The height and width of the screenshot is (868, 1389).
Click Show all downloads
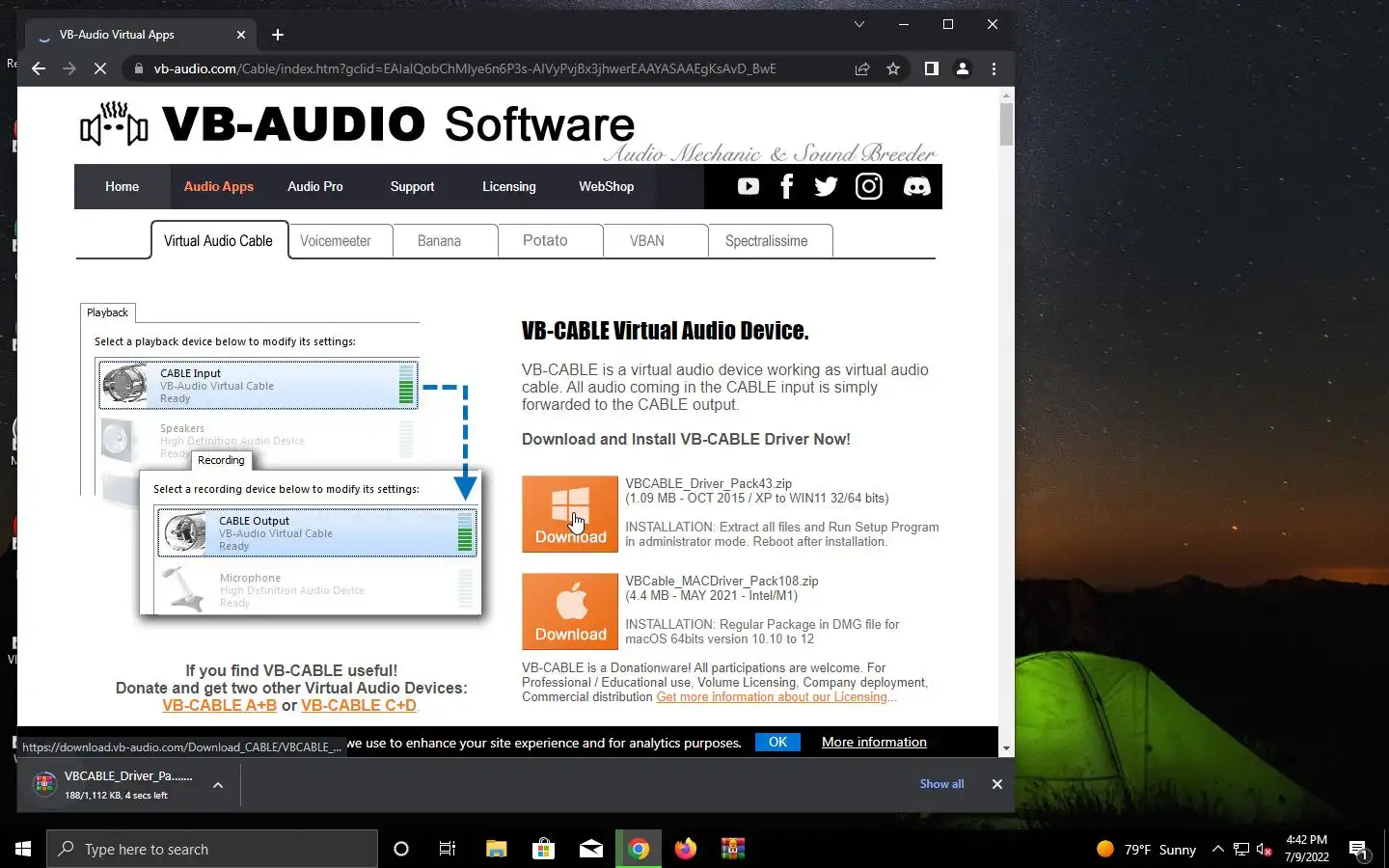pyautogui.click(x=941, y=784)
